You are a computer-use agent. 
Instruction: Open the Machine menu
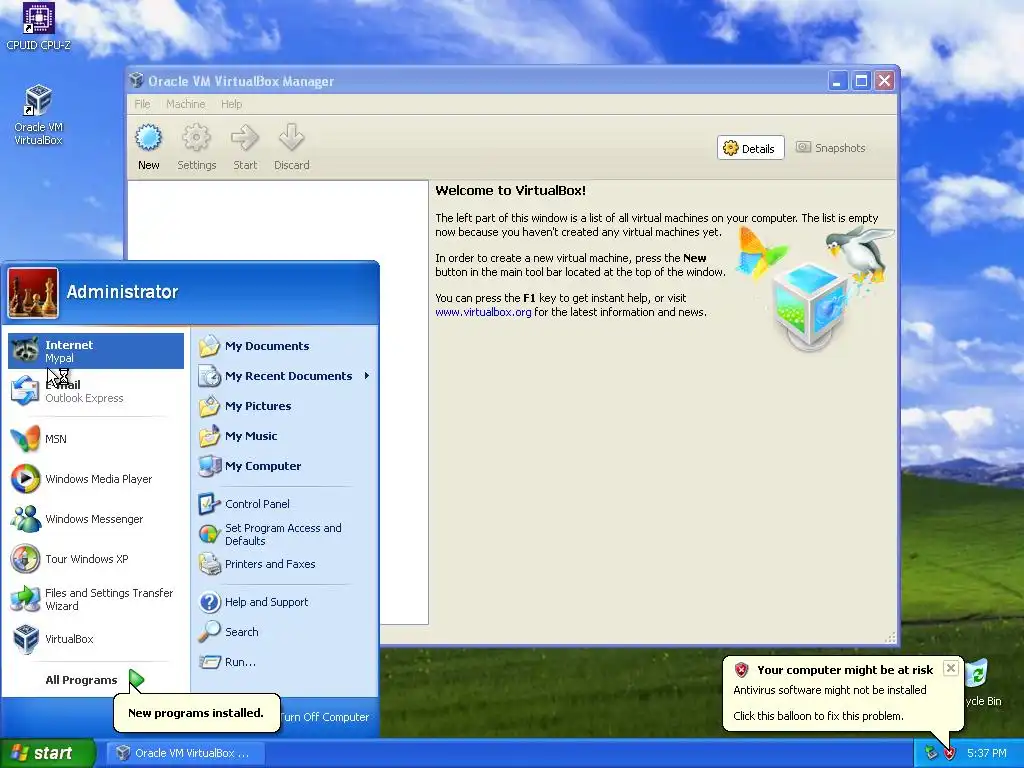pyautogui.click(x=185, y=104)
